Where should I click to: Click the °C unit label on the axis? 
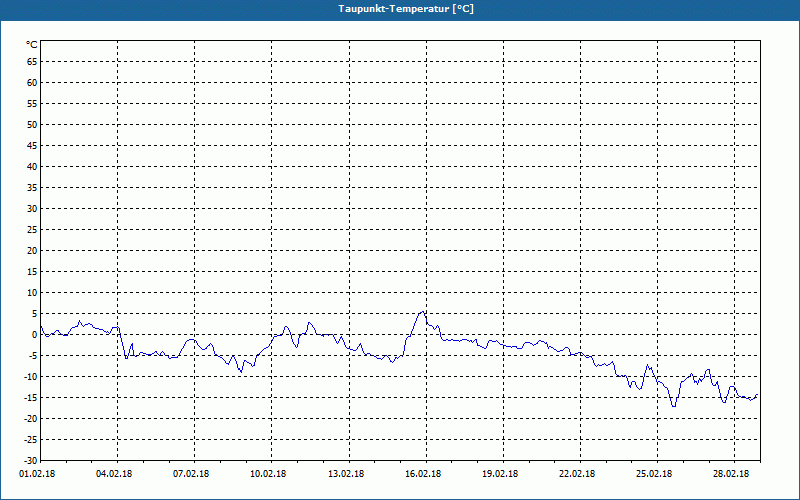32,45
